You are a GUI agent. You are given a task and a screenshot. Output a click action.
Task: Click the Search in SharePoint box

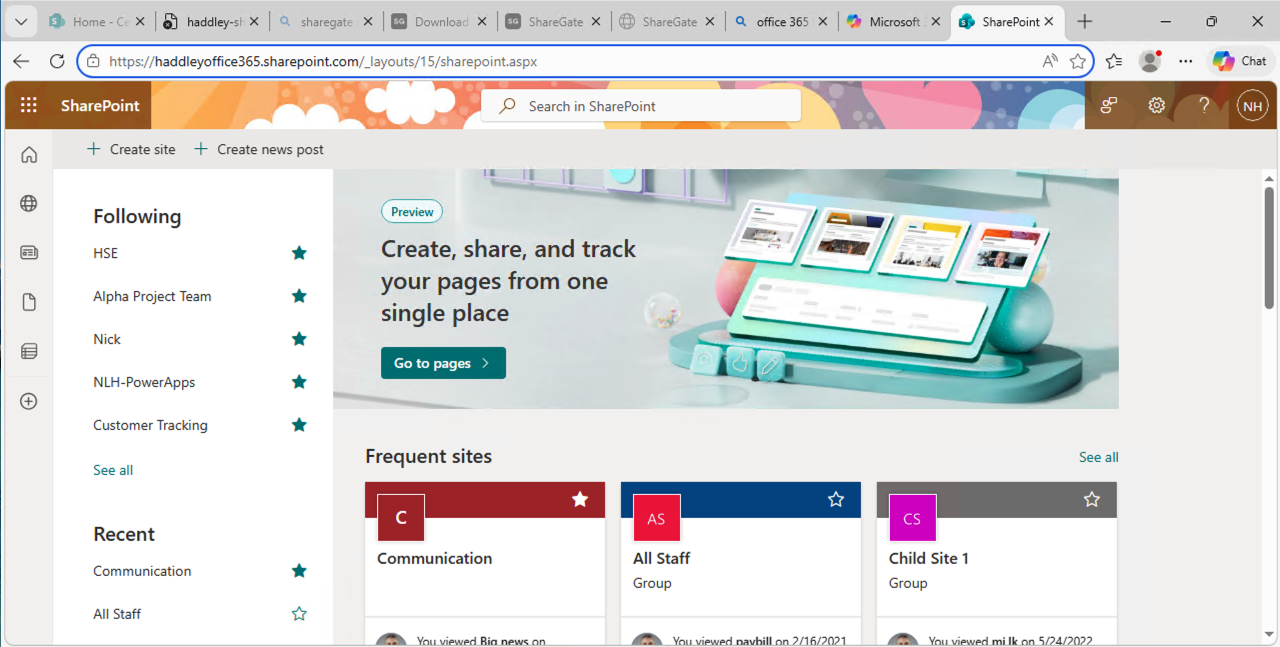[x=641, y=106]
